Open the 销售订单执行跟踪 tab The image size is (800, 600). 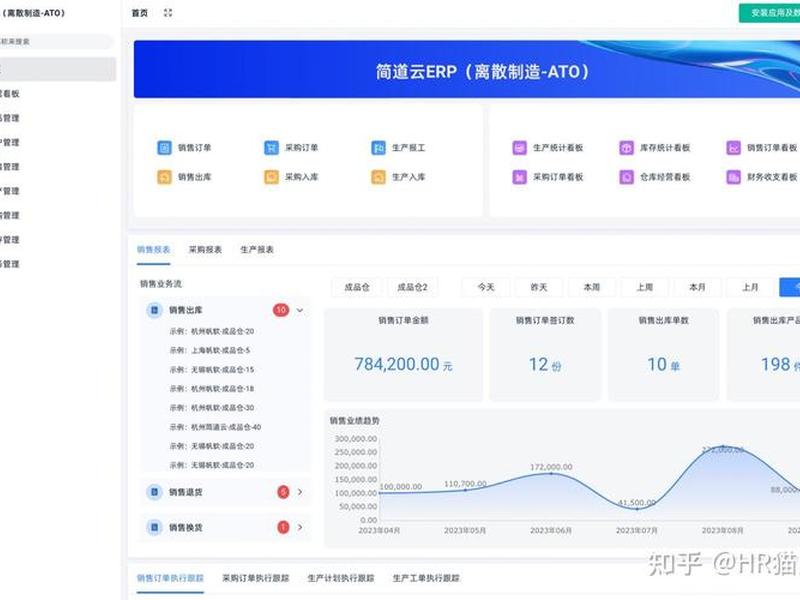click(x=170, y=578)
